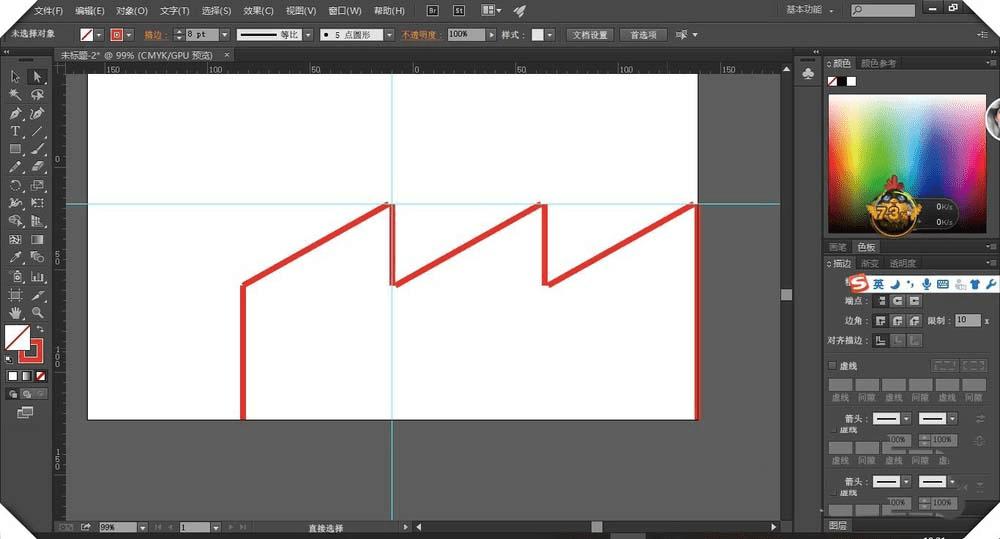Select the Free Transform tool
Image resolution: width=1000 pixels, height=539 pixels.
tap(37, 203)
